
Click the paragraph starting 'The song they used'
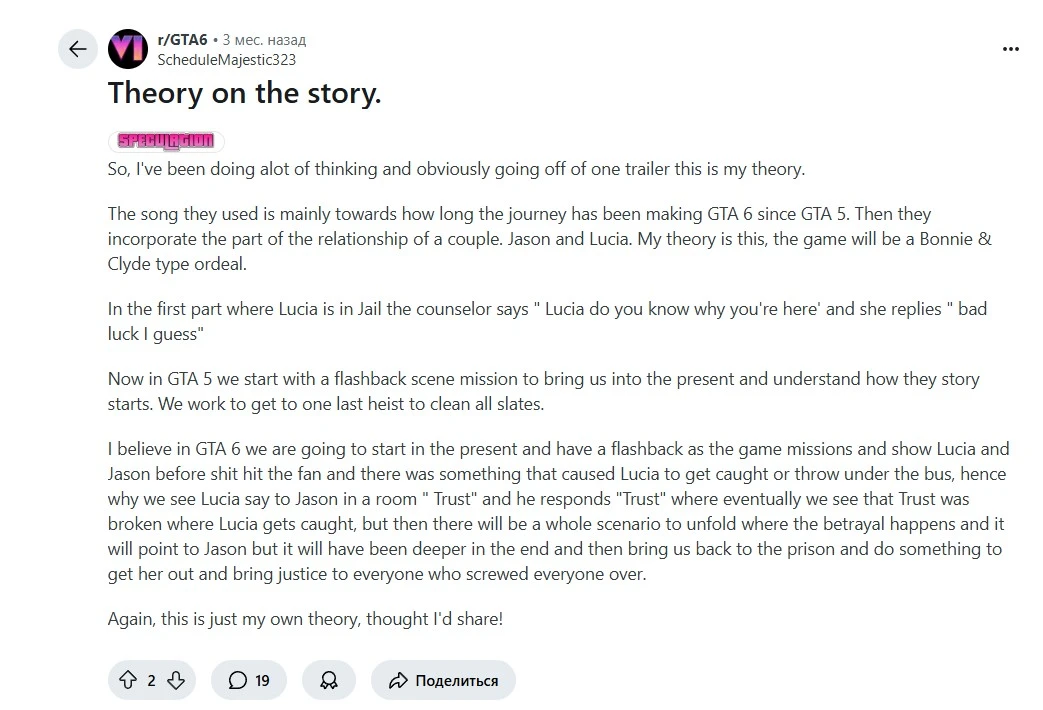click(x=549, y=239)
